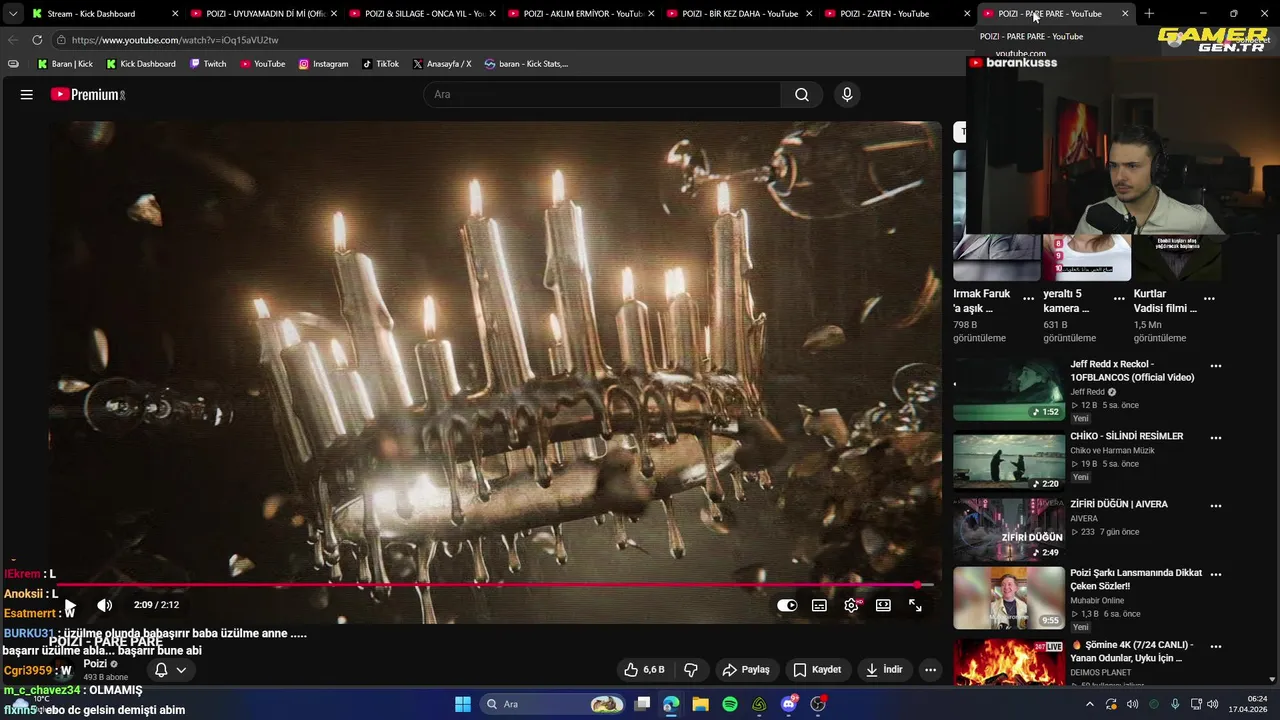Open the player settings gear
Screen dimensions: 1280x720
[x=851, y=605]
